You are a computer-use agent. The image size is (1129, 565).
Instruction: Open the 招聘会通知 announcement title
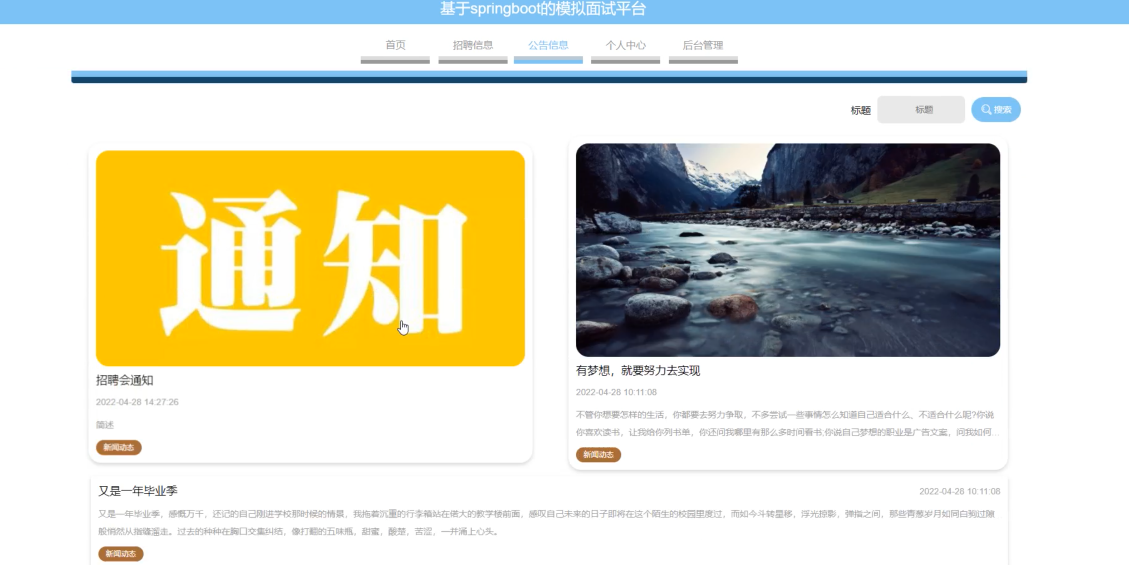point(125,380)
